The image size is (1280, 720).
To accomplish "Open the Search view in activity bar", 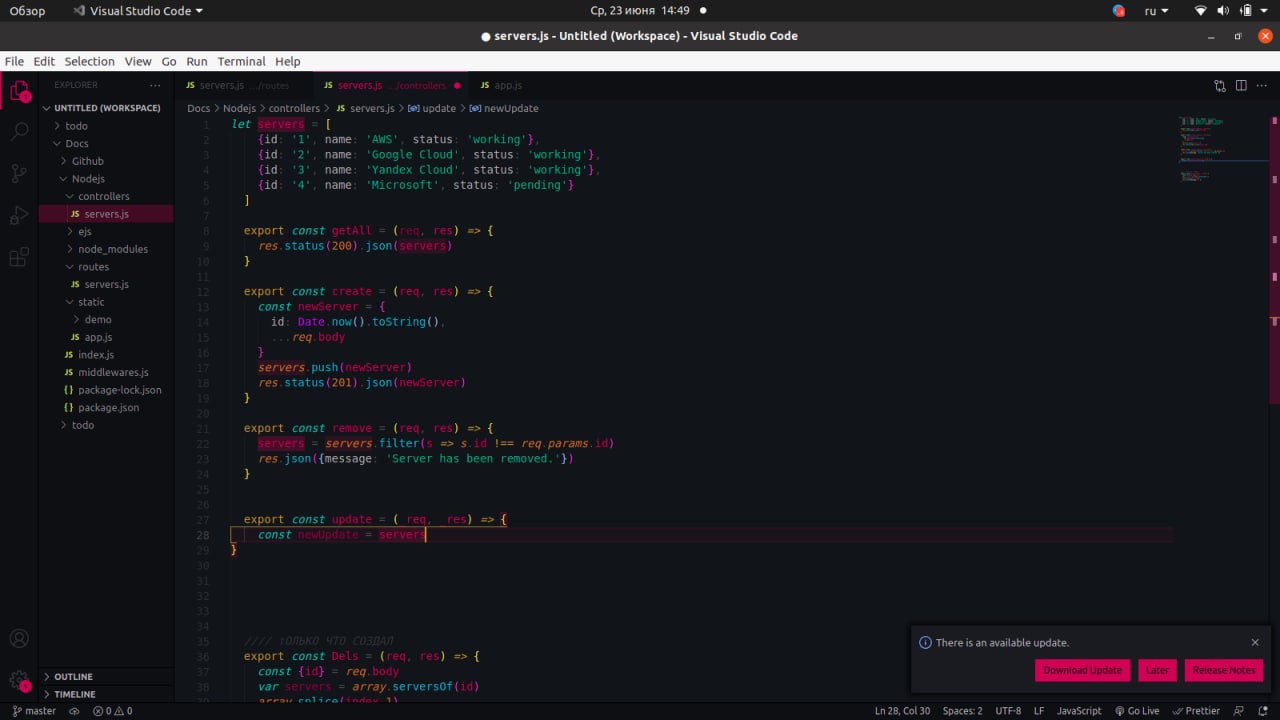I will coord(19,131).
